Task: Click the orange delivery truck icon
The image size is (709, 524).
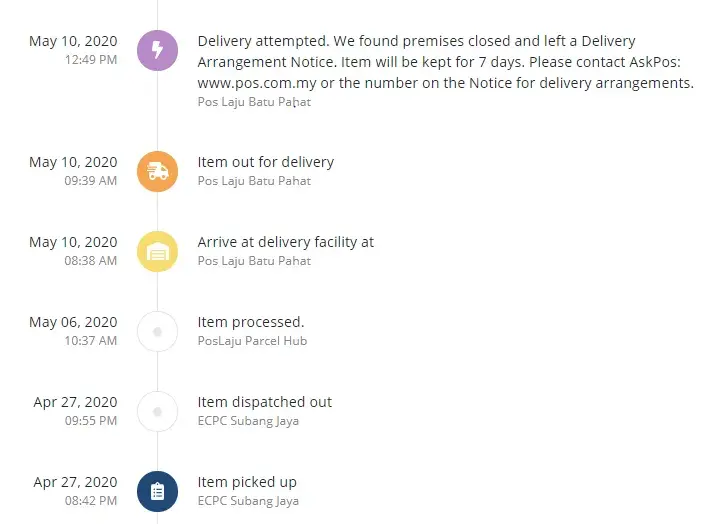Action: (x=157, y=171)
